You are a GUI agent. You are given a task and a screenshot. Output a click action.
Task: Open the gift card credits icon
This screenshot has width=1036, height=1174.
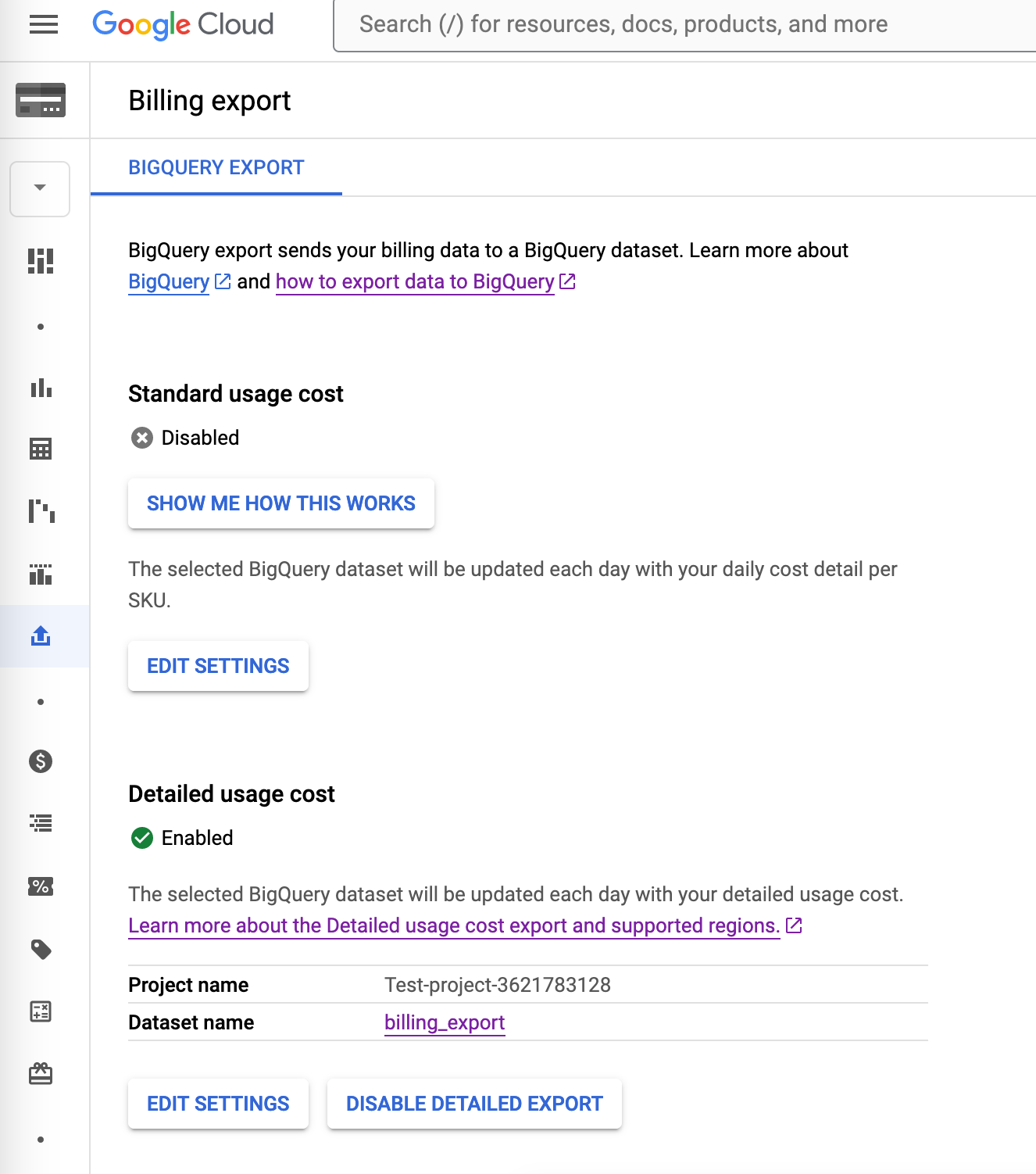[41, 1074]
